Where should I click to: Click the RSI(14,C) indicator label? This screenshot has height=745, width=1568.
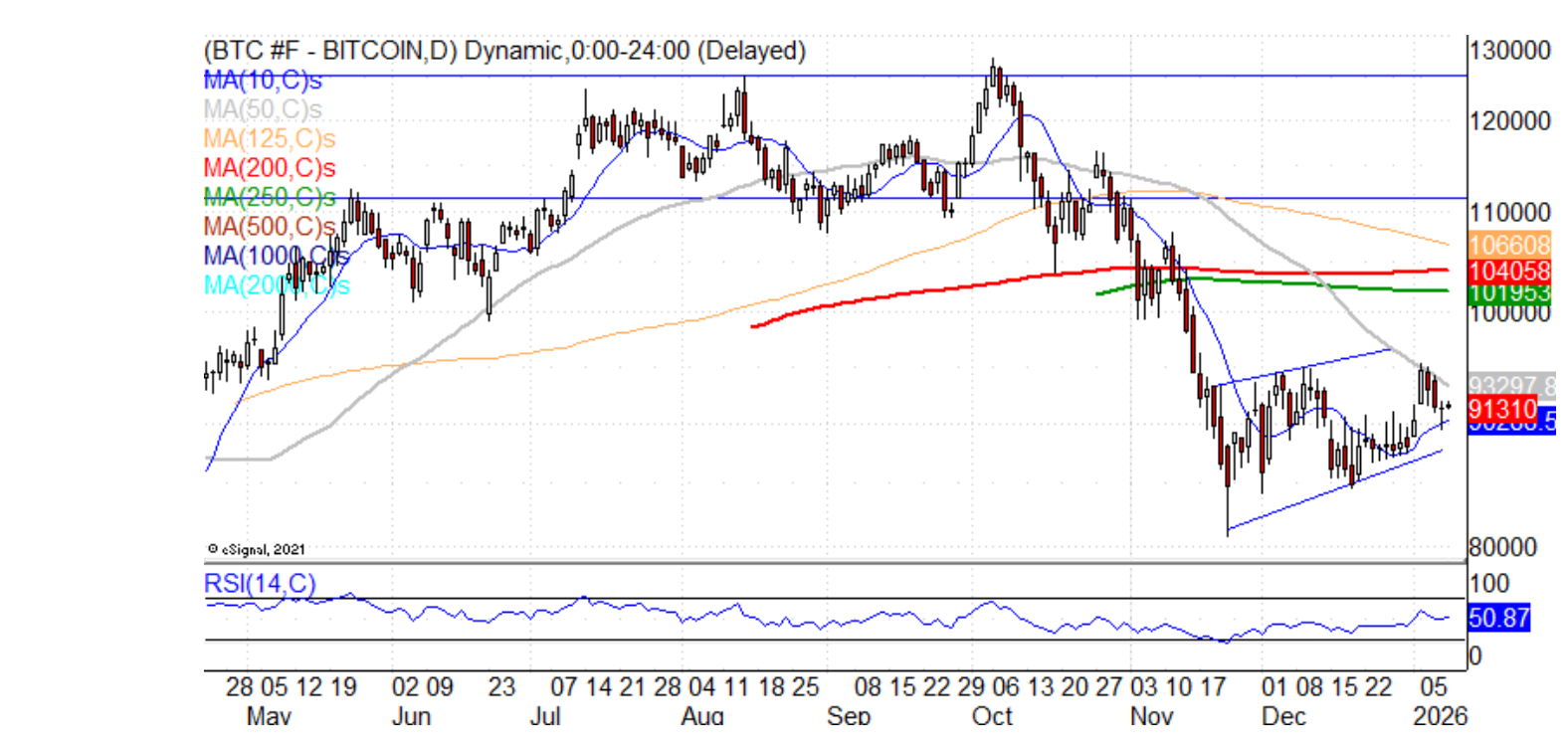coord(259,583)
